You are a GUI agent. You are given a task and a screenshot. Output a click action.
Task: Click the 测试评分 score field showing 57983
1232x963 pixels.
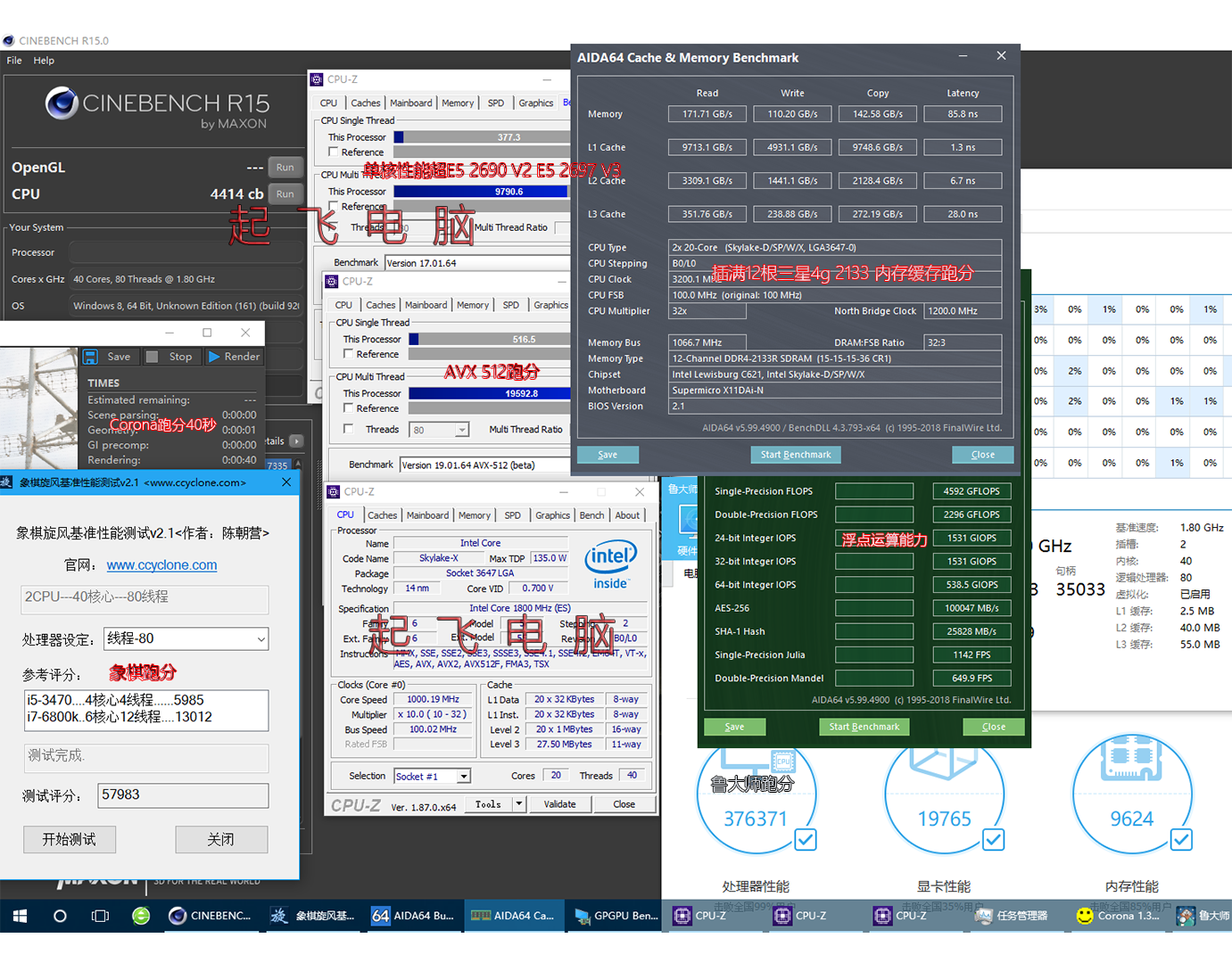click(183, 795)
